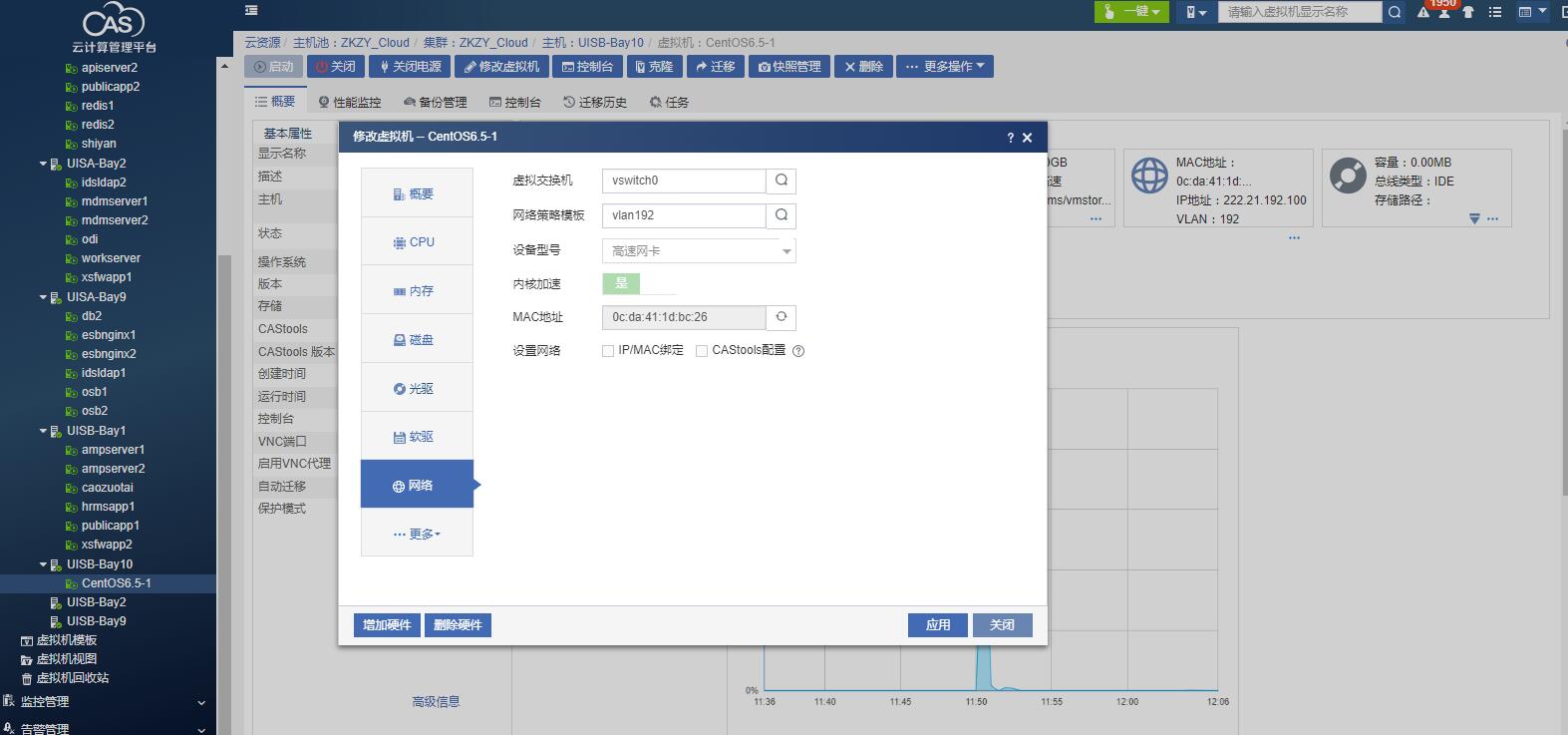The height and width of the screenshot is (735, 1568).
Task: Open the 设备型号 dropdown
Action: (x=699, y=251)
